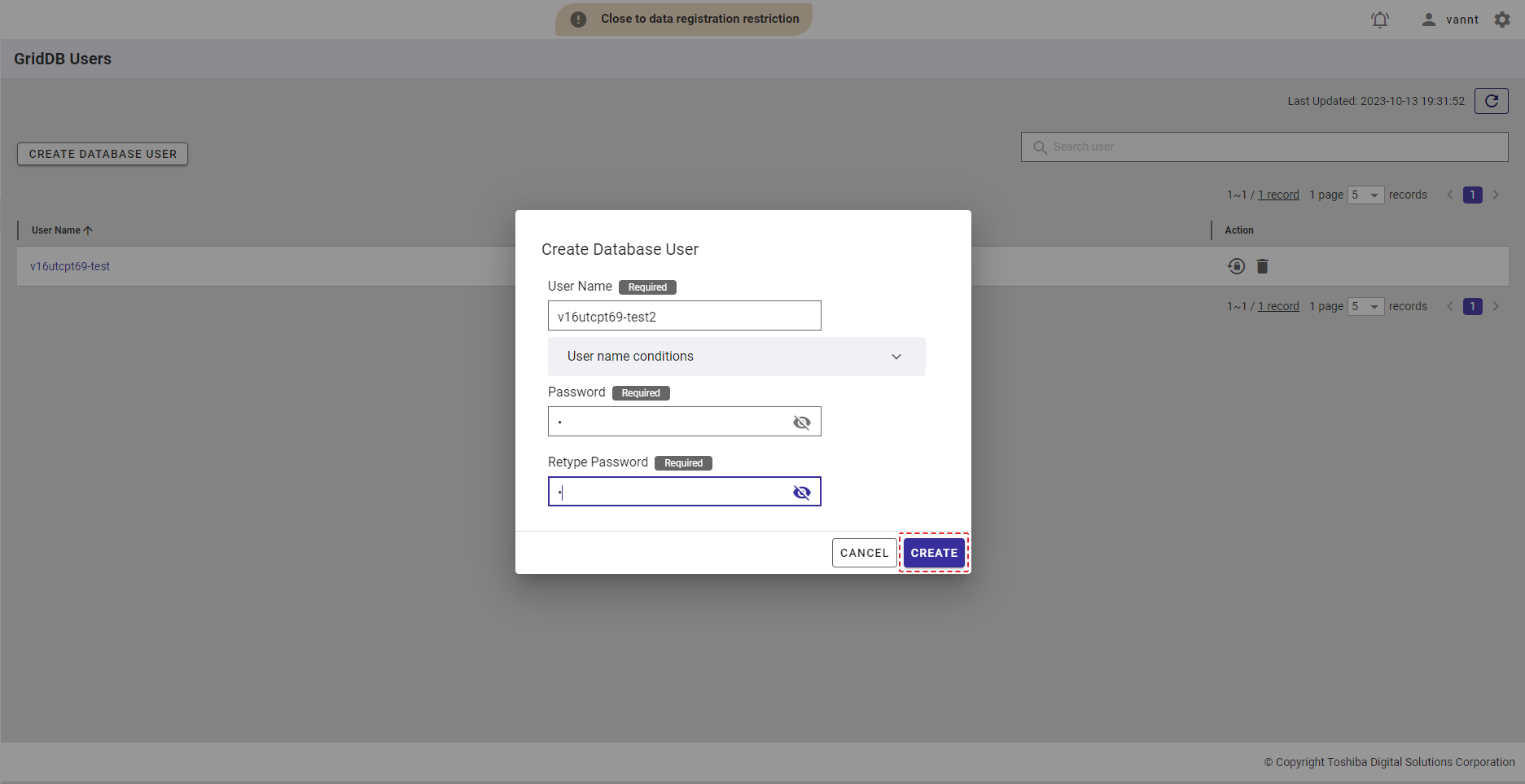1525x784 pixels.
Task: Click the notification bell icon
Action: [1379, 20]
